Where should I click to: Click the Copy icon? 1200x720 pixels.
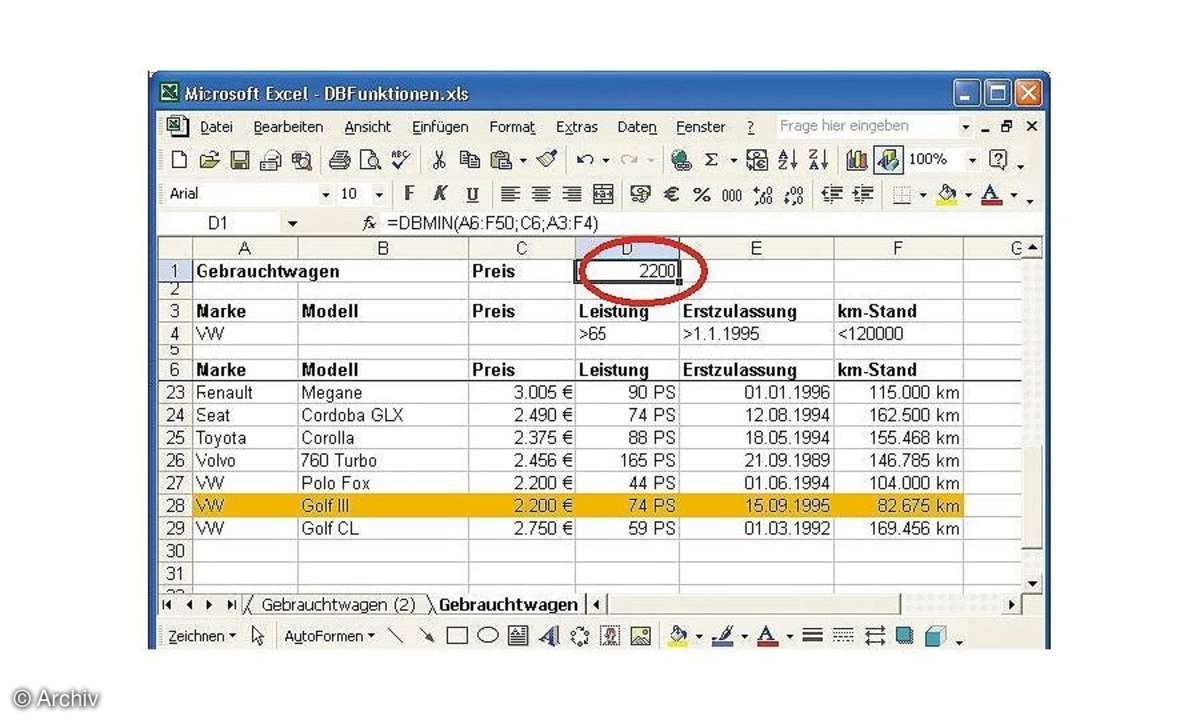coord(469,160)
